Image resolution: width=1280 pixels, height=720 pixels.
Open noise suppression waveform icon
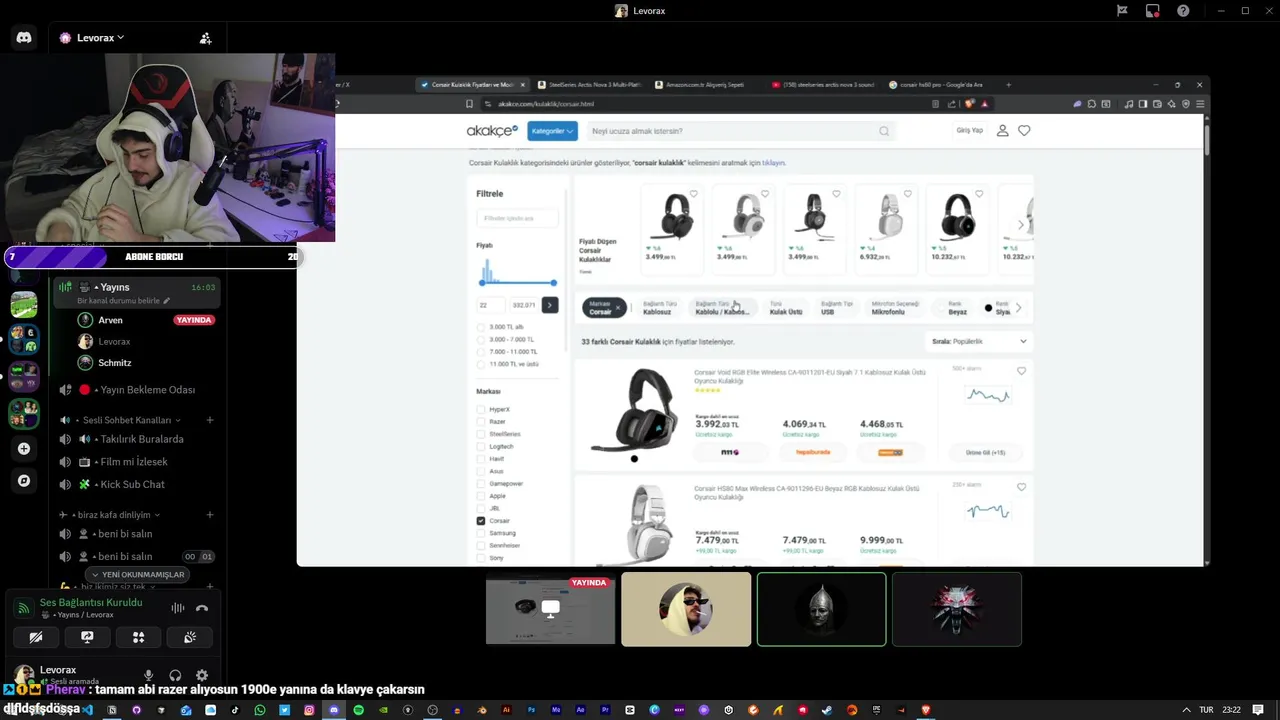[x=177, y=608]
